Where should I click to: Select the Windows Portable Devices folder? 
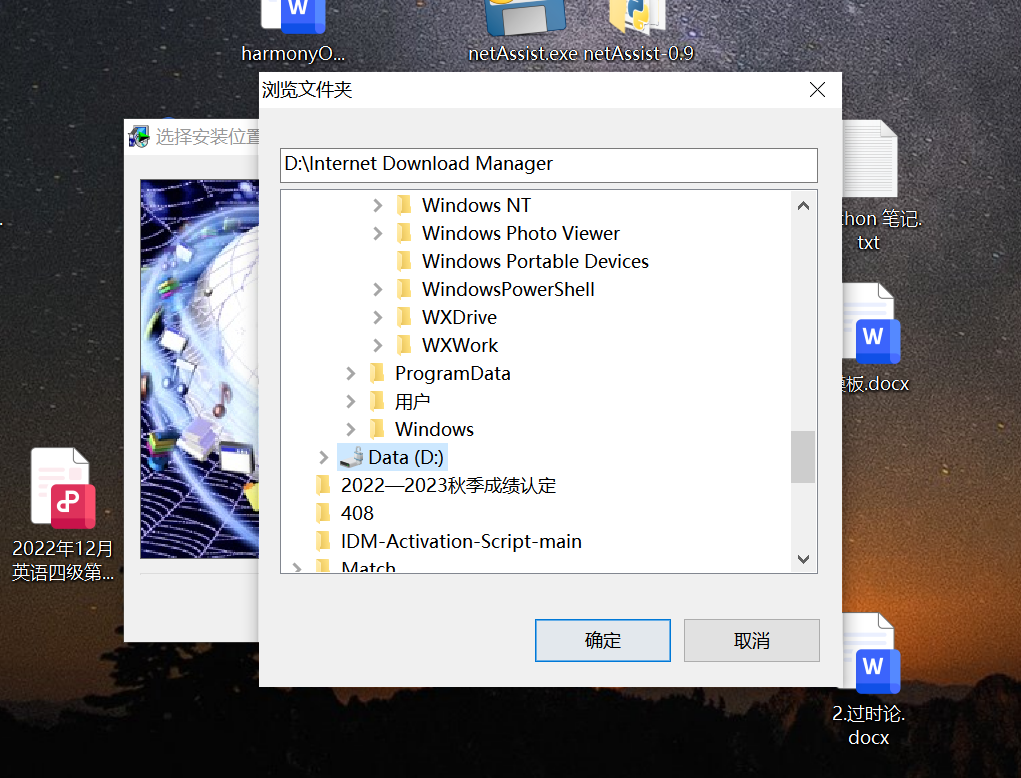[x=535, y=262]
